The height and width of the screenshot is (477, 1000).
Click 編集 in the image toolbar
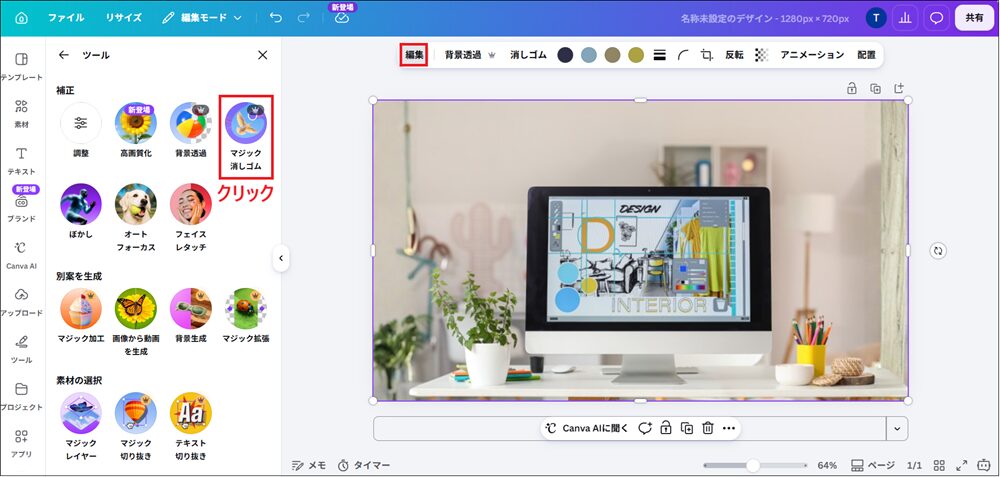tap(414, 55)
